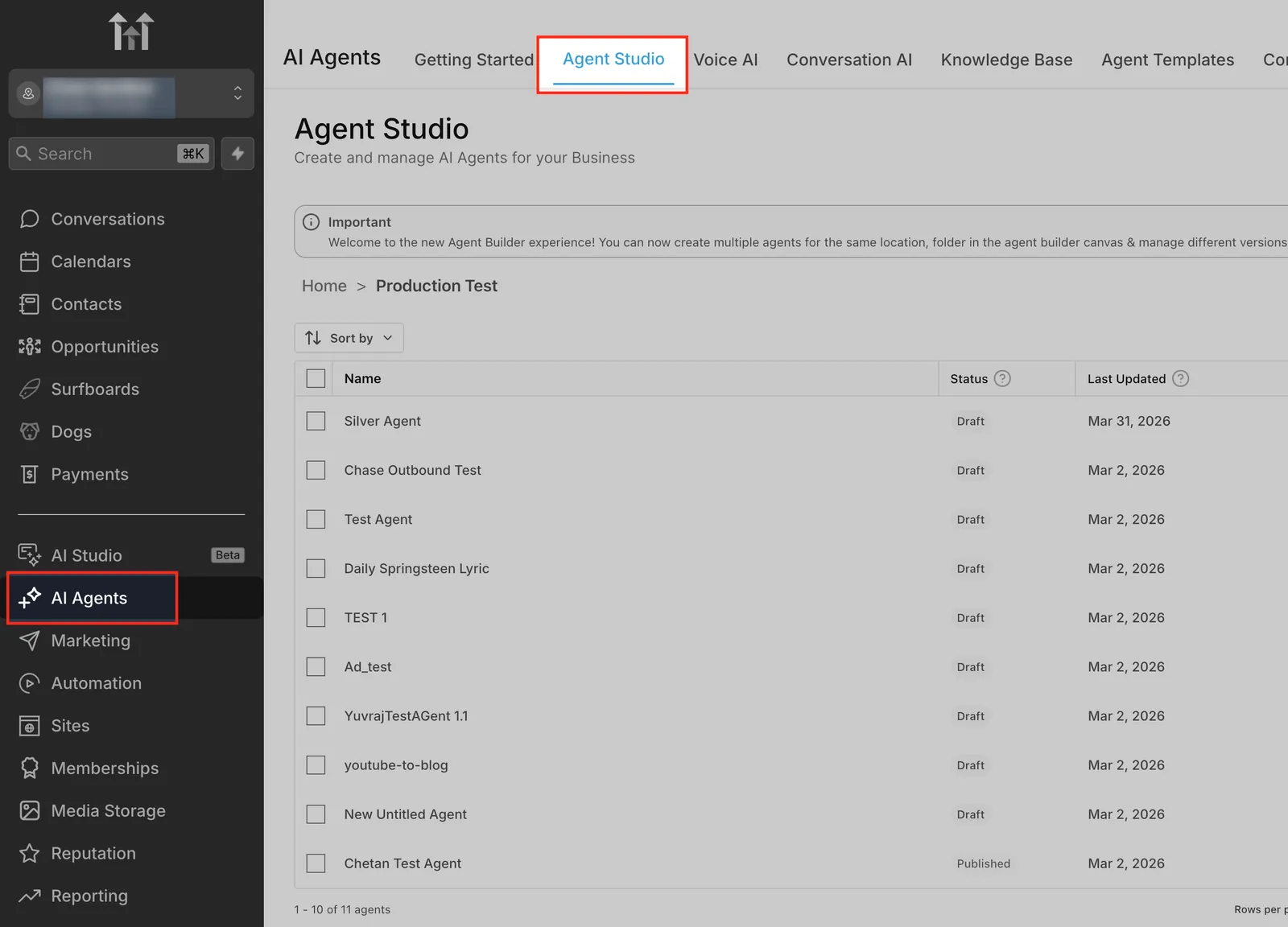Click the Media Storage image icon
This screenshot has width=1288, height=927.
30,810
